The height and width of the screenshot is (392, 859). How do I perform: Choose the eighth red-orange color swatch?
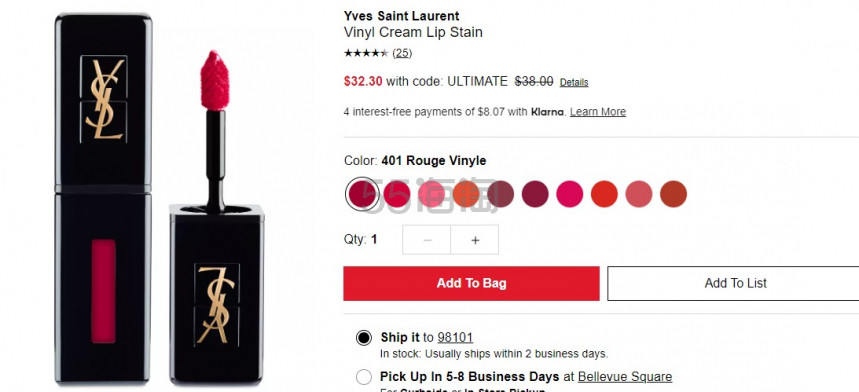pyautogui.click(x=604, y=194)
